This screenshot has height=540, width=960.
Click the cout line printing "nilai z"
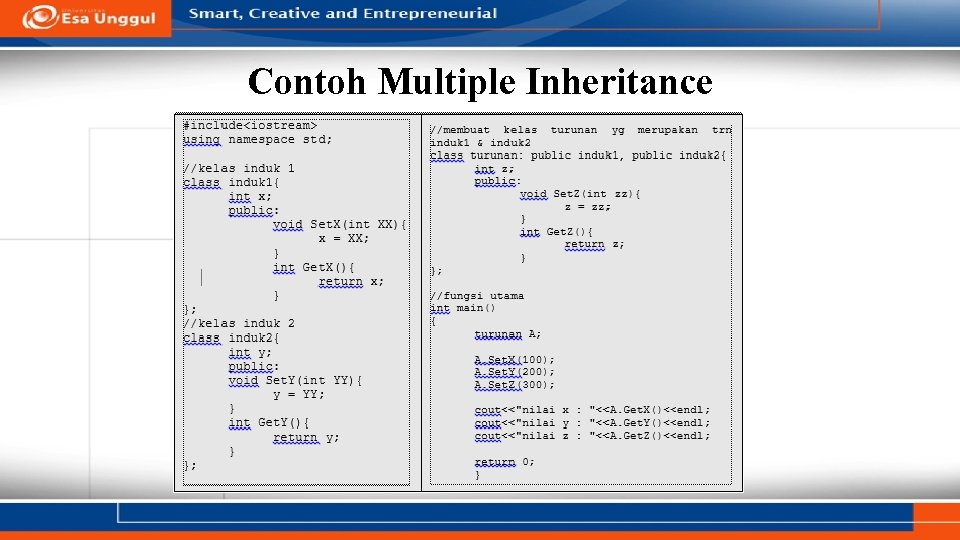(x=592, y=436)
